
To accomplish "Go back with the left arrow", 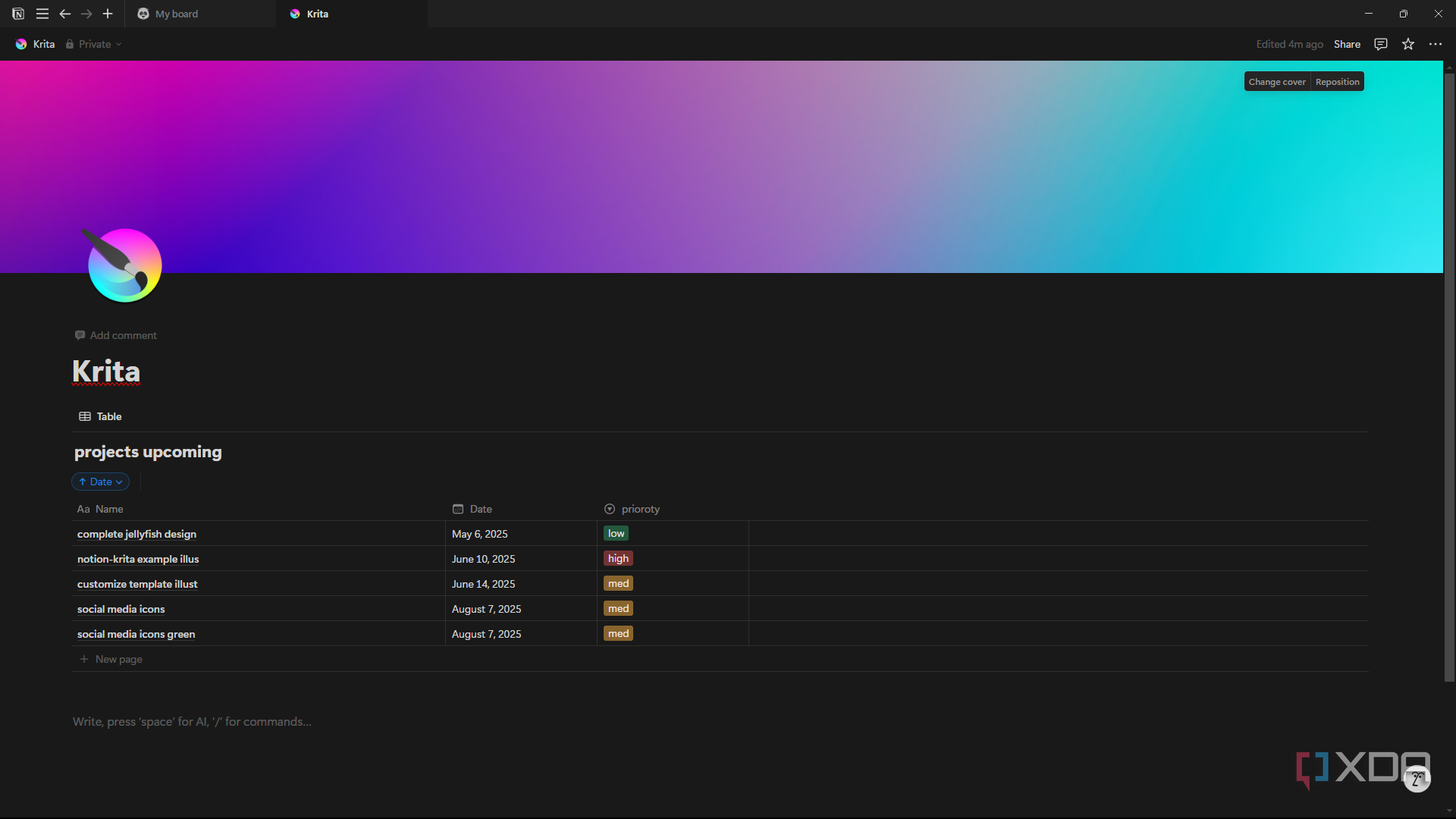I will point(65,14).
